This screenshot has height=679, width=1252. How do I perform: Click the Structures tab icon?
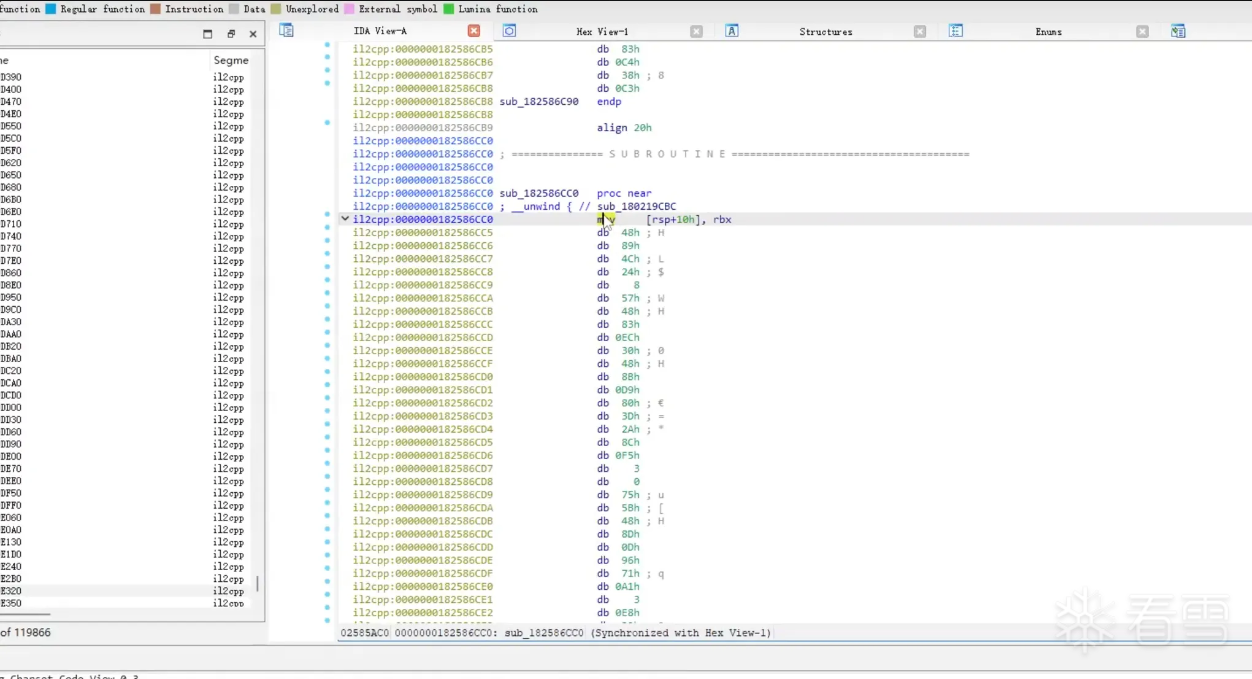click(x=732, y=31)
